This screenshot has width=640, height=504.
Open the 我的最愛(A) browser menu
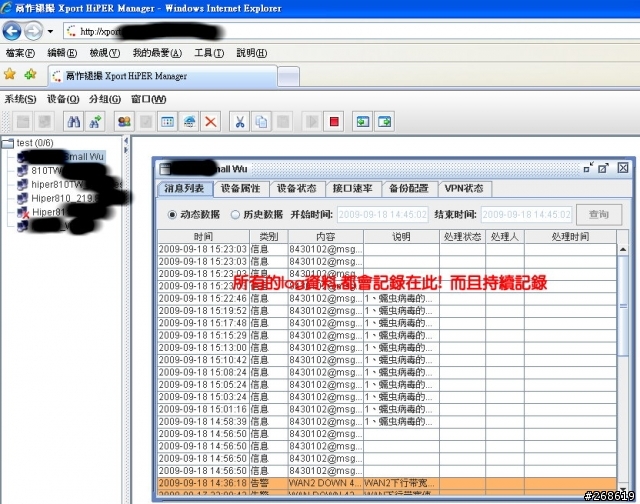tap(157, 53)
